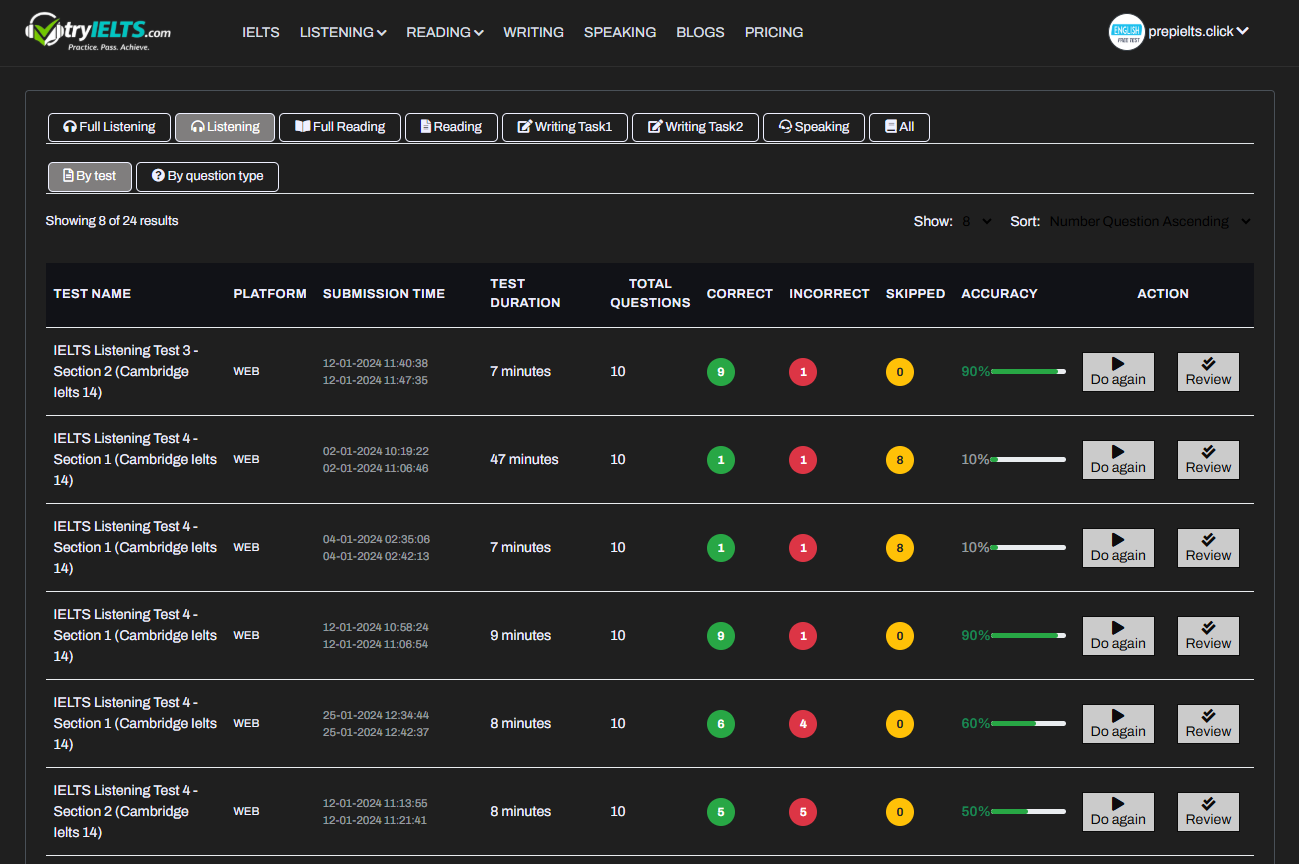Click red incorrect badge showing 4
The width and height of the screenshot is (1299, 864).
point(802,723)
